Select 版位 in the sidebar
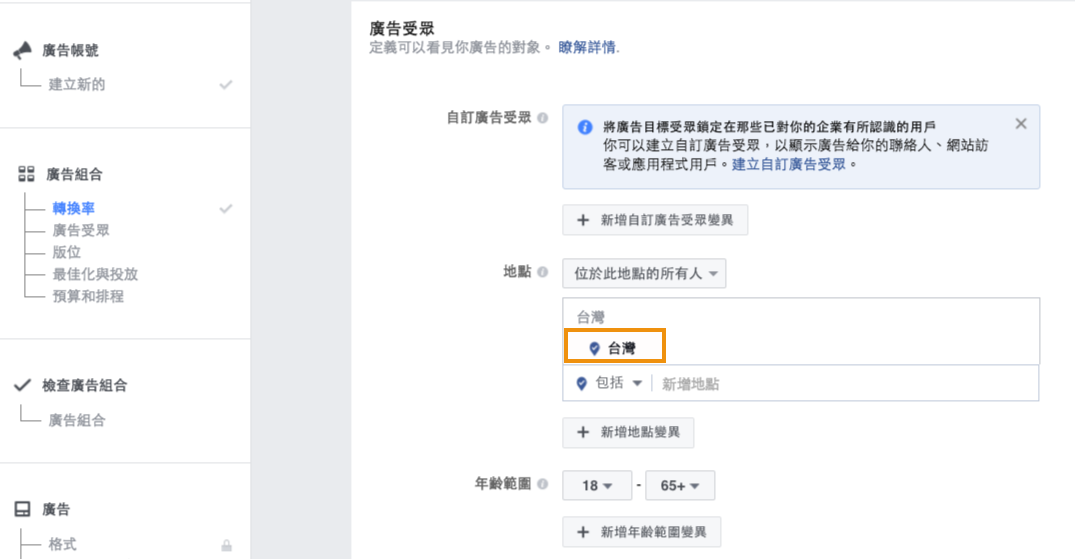The width and height of the screenshot is (1075, 559). point(67,253)
